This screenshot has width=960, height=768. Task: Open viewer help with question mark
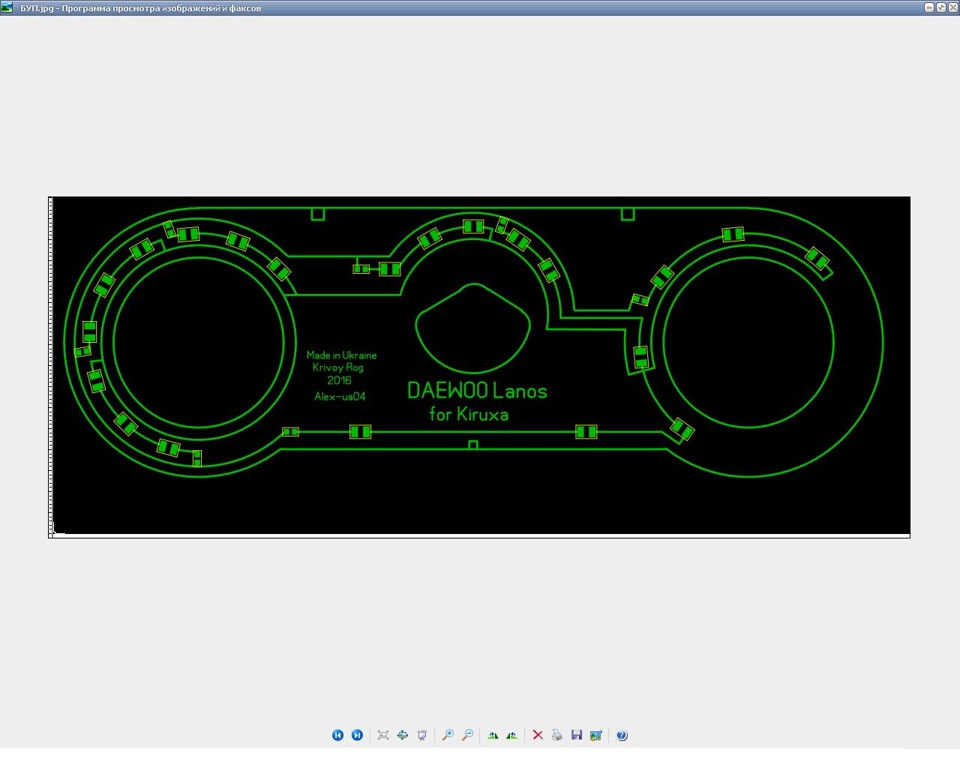622,735
